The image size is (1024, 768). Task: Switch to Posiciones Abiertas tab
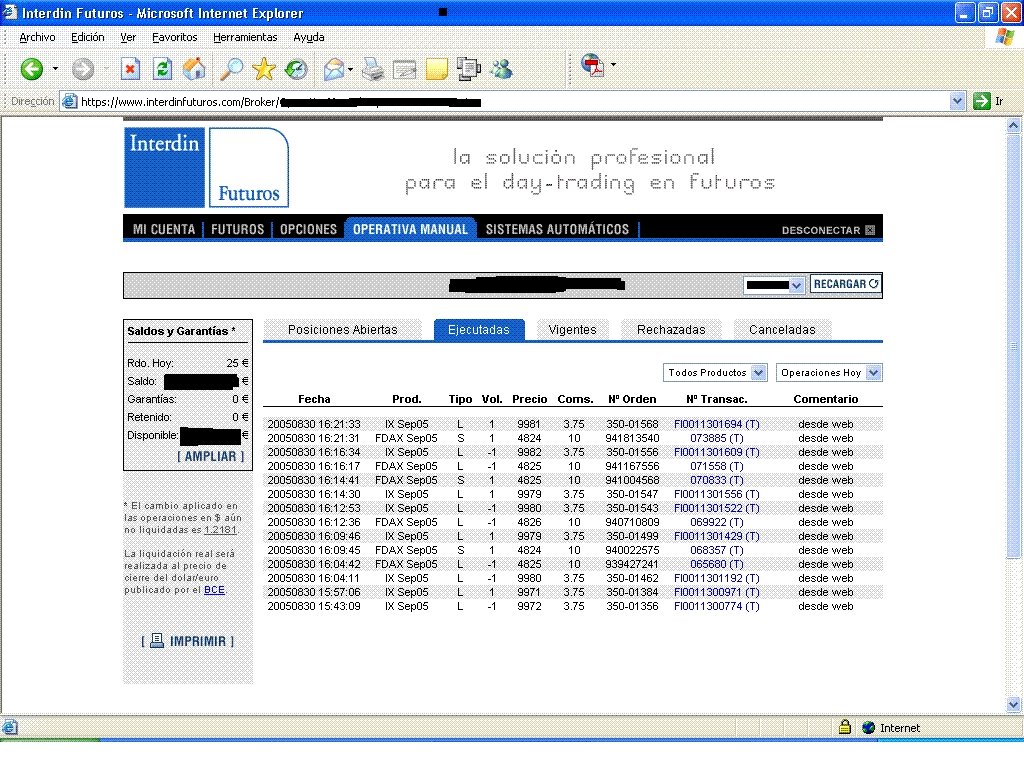(x=343, y=330)
